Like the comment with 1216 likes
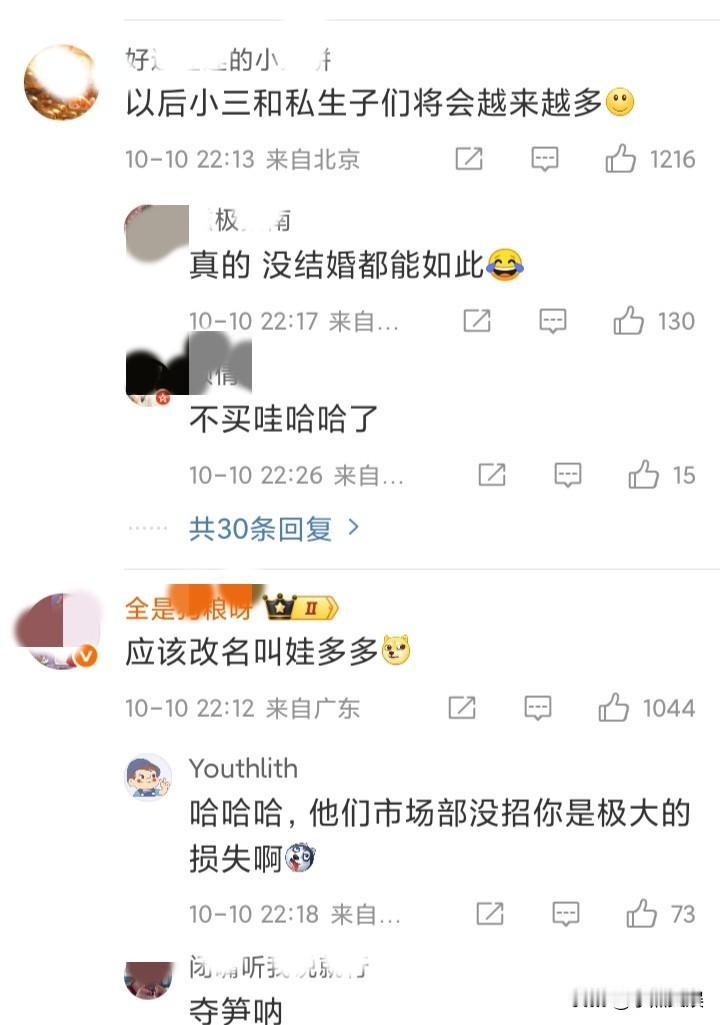This screenshot has height=1025, width=720. (620, 158)
